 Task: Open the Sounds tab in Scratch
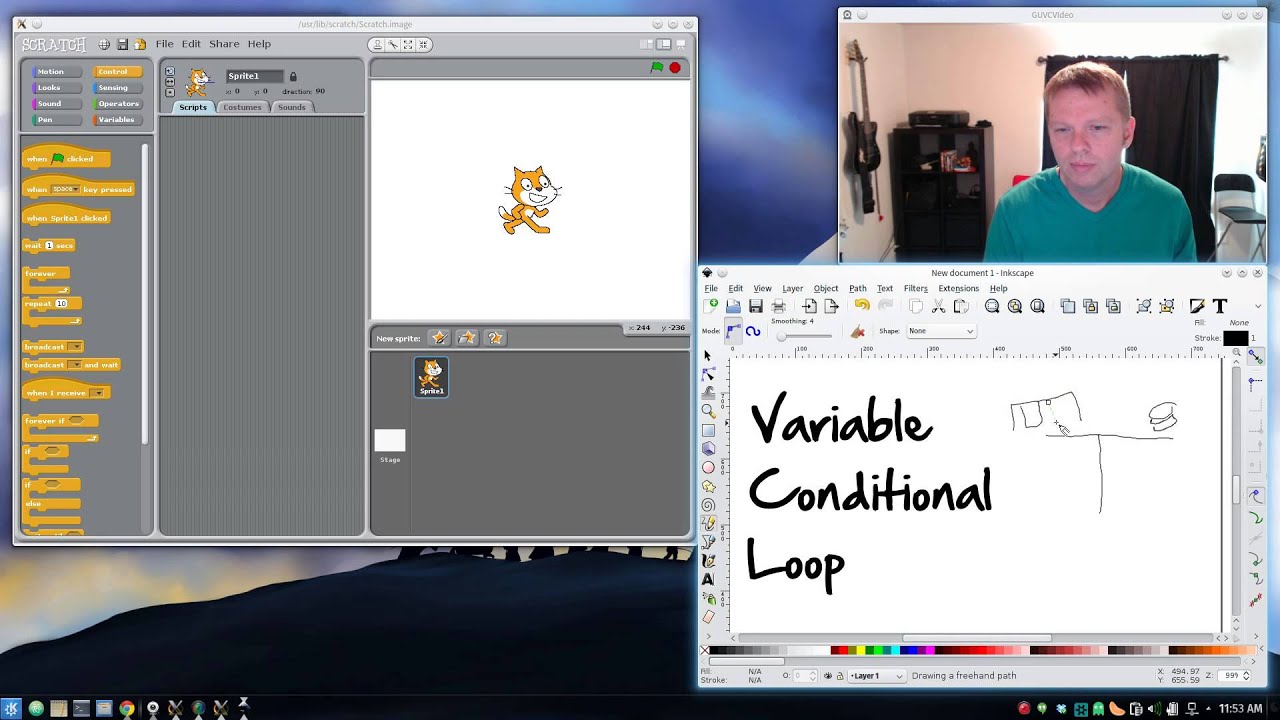292,107
